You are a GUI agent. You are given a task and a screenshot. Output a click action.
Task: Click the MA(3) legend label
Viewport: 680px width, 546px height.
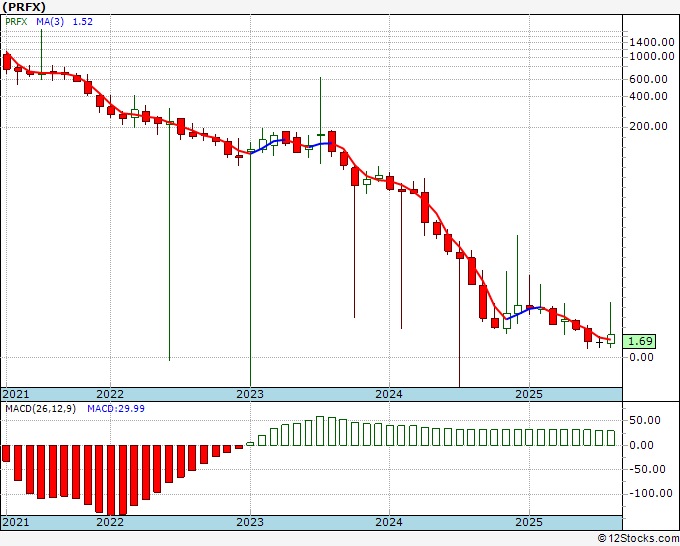point(50,22)
